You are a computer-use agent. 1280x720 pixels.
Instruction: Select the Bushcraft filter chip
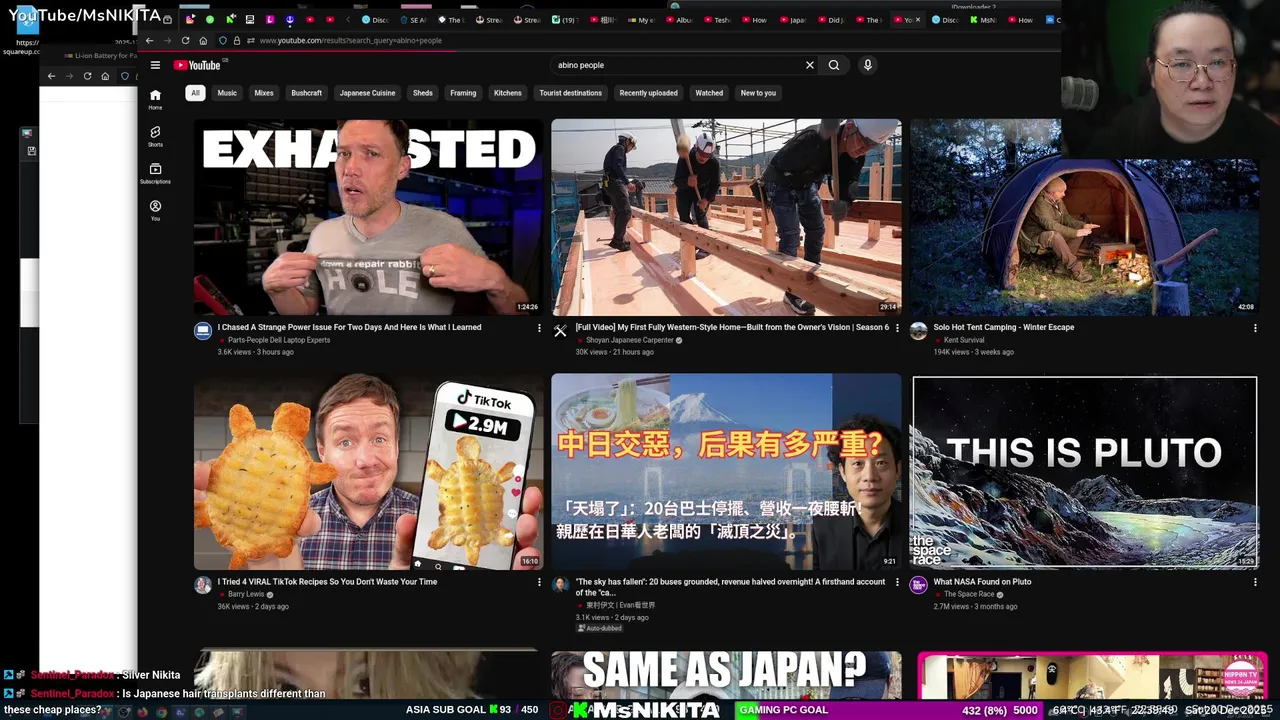307,93
